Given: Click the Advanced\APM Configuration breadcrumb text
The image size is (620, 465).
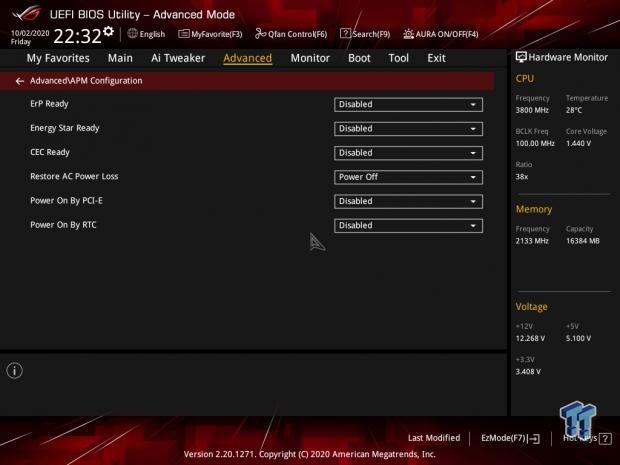Looking at the screenshot, I should click(86, 81).
